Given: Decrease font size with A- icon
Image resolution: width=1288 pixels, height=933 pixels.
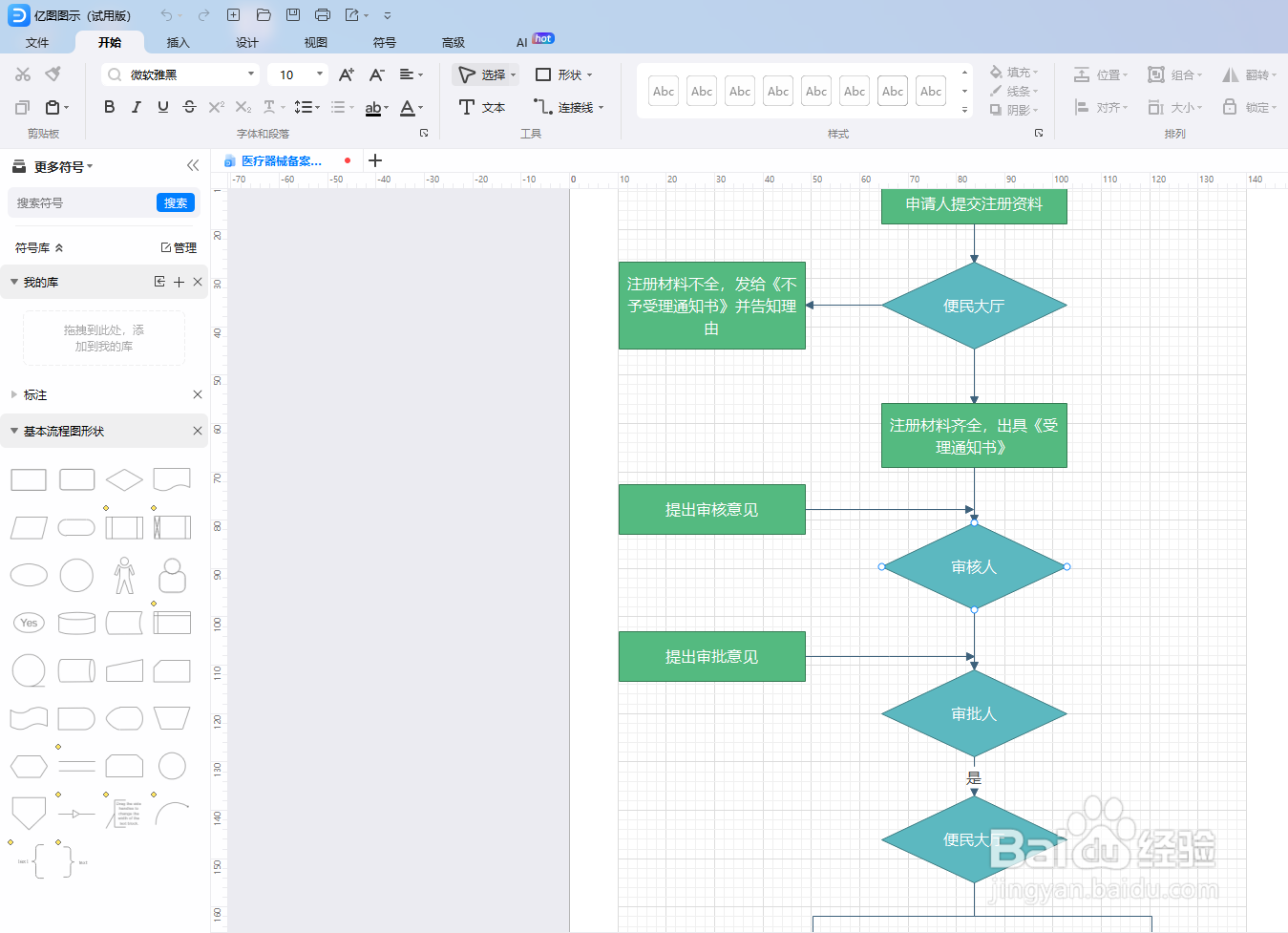Looking at the screenshot, I should pyautogui.click(x=377, y=74).
